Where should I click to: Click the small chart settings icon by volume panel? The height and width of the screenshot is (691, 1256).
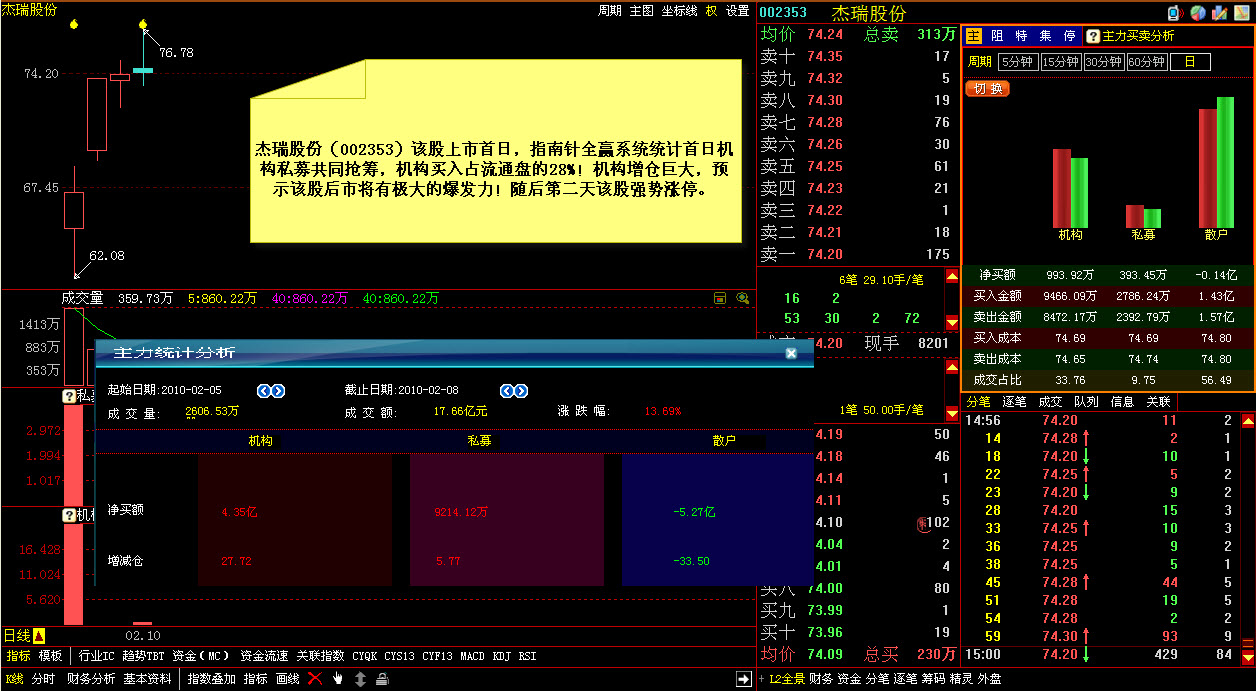pos(719,298)
